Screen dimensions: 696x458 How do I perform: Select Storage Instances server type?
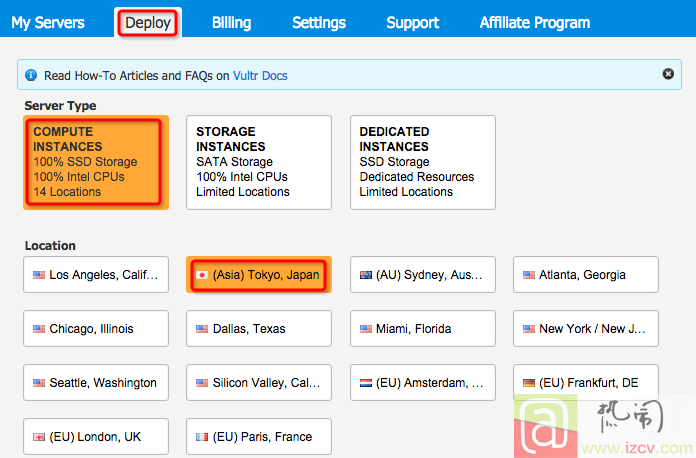point(259,162)
